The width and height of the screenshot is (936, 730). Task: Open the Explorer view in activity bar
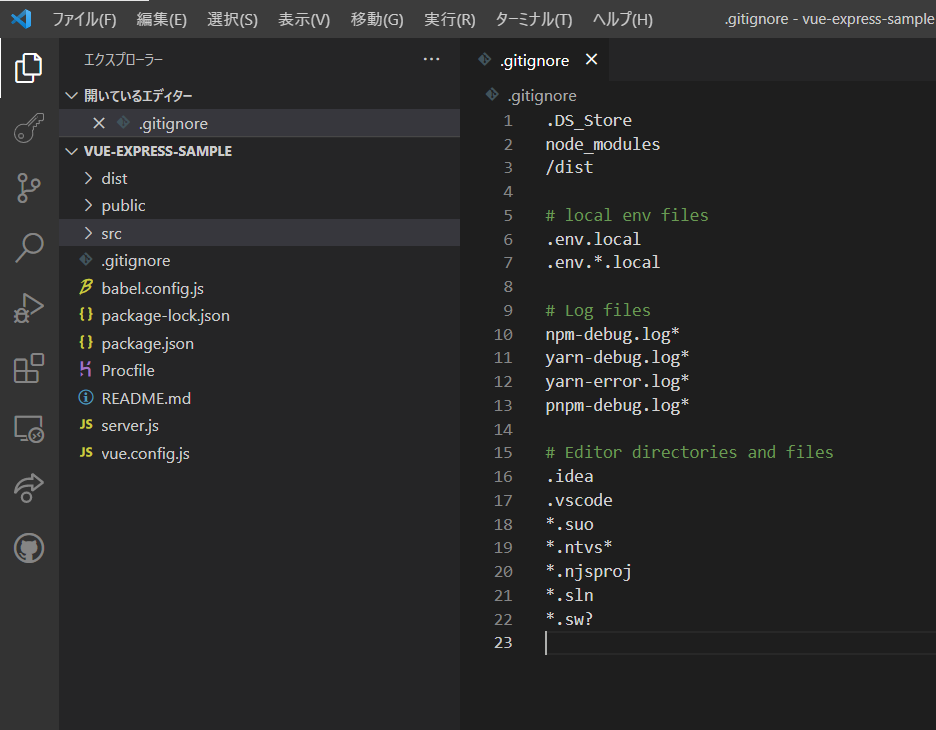pos(29,67)
